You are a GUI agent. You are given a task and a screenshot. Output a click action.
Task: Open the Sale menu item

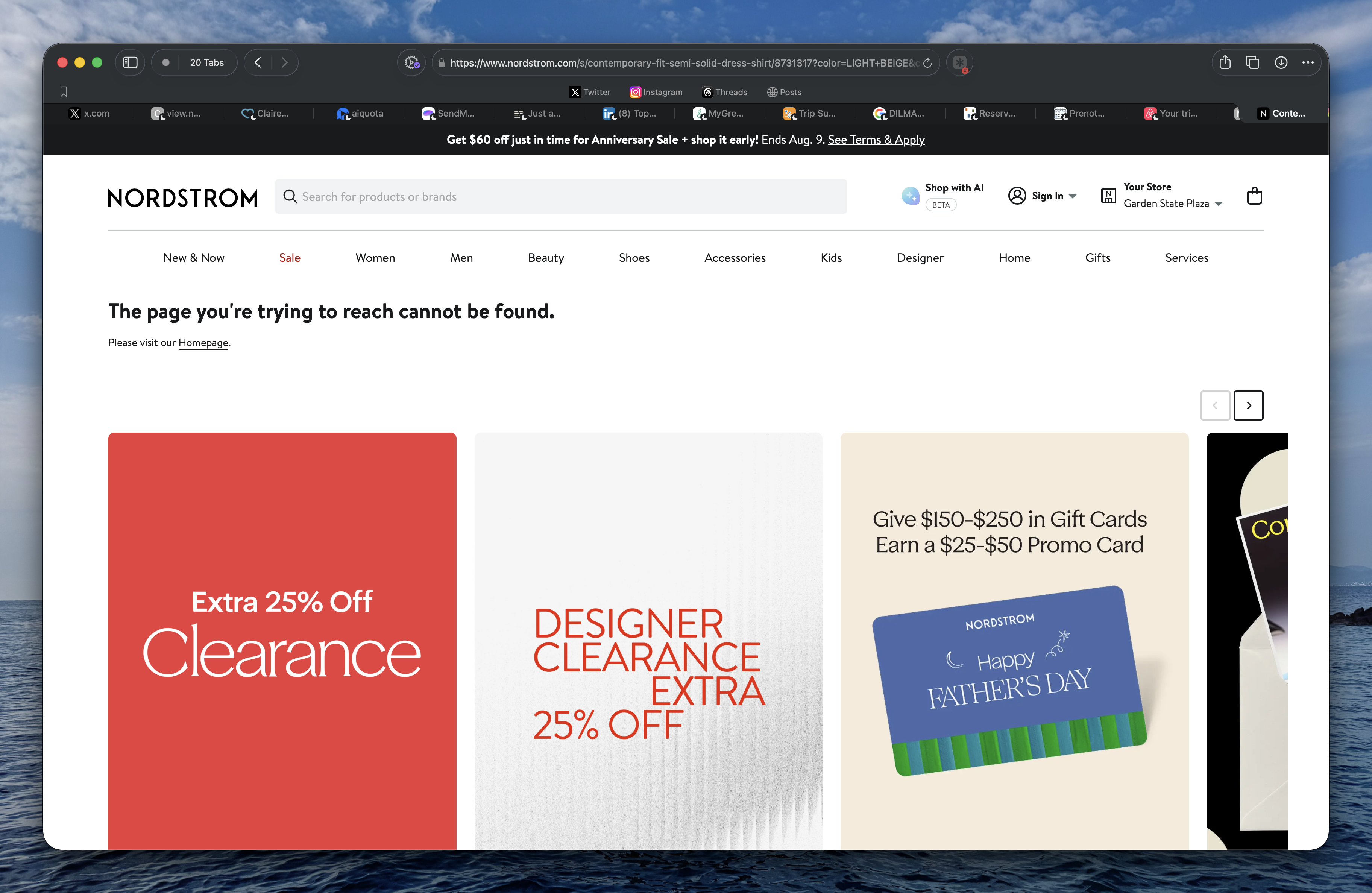coord(290,258)
